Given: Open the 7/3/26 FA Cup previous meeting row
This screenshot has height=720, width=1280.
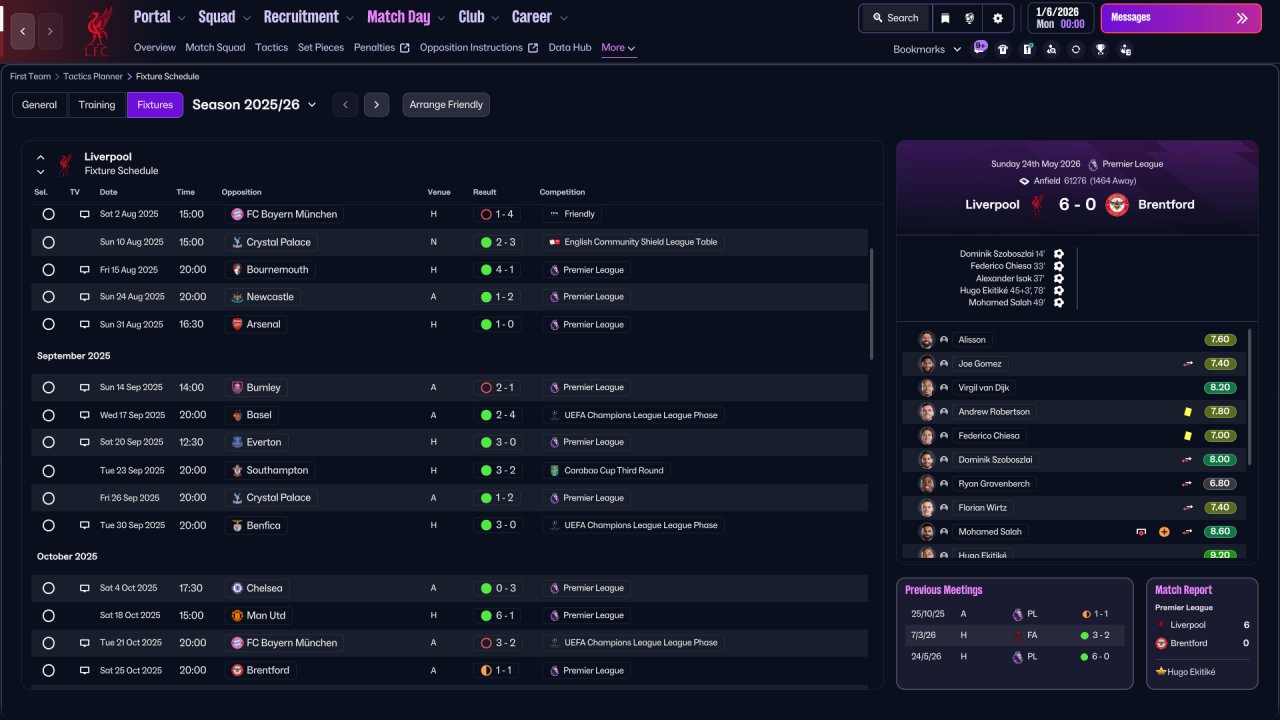Looking at the screenshot, I should click(x=1015, y=635).
